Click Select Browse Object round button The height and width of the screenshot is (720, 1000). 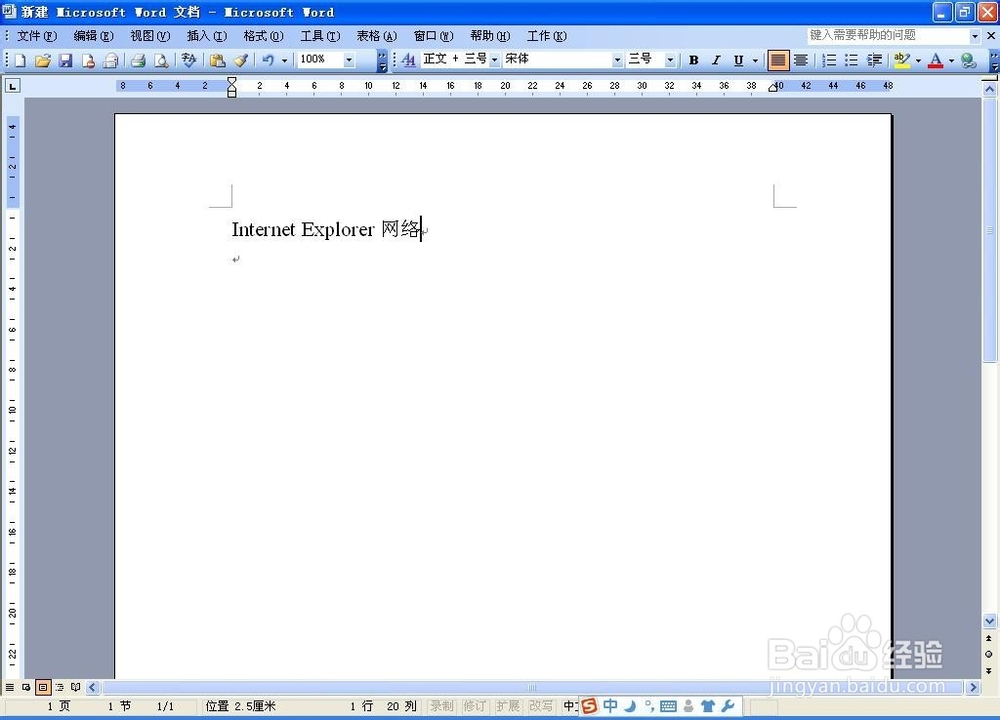(989, 654)
